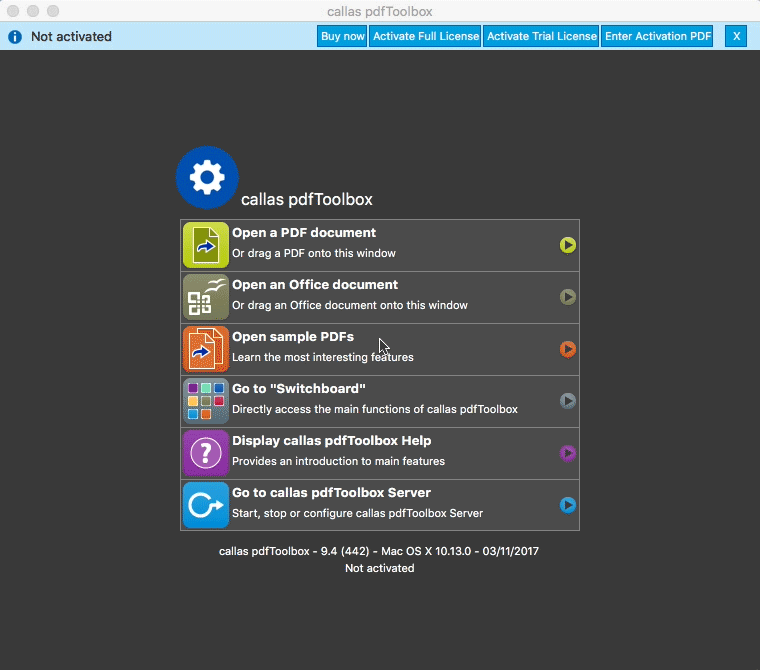
Task: Click 'Or drag a PDF onto this window' text
Action: (x=314, y=253)
